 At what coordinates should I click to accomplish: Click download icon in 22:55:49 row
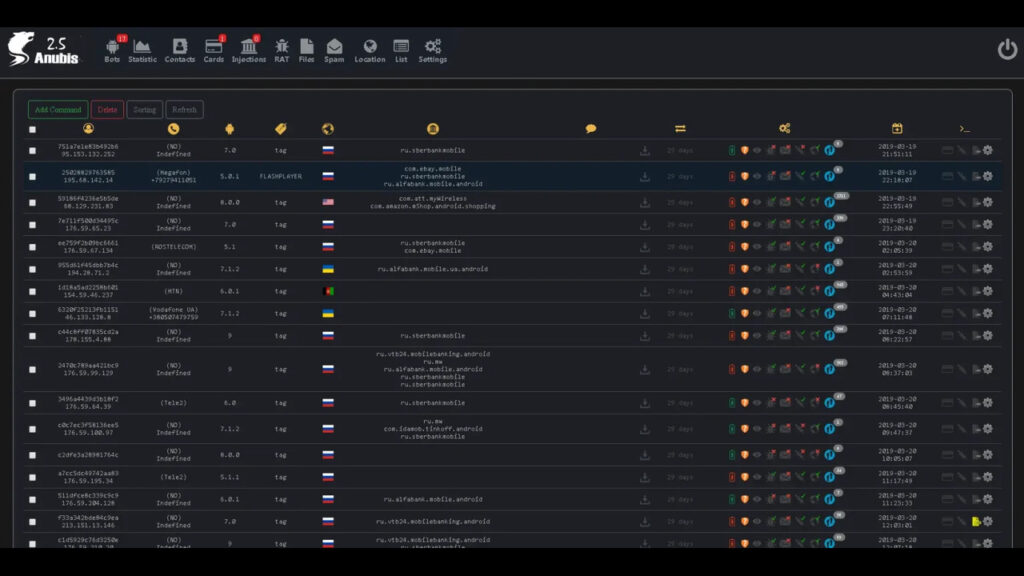click(x=645, y=202)
